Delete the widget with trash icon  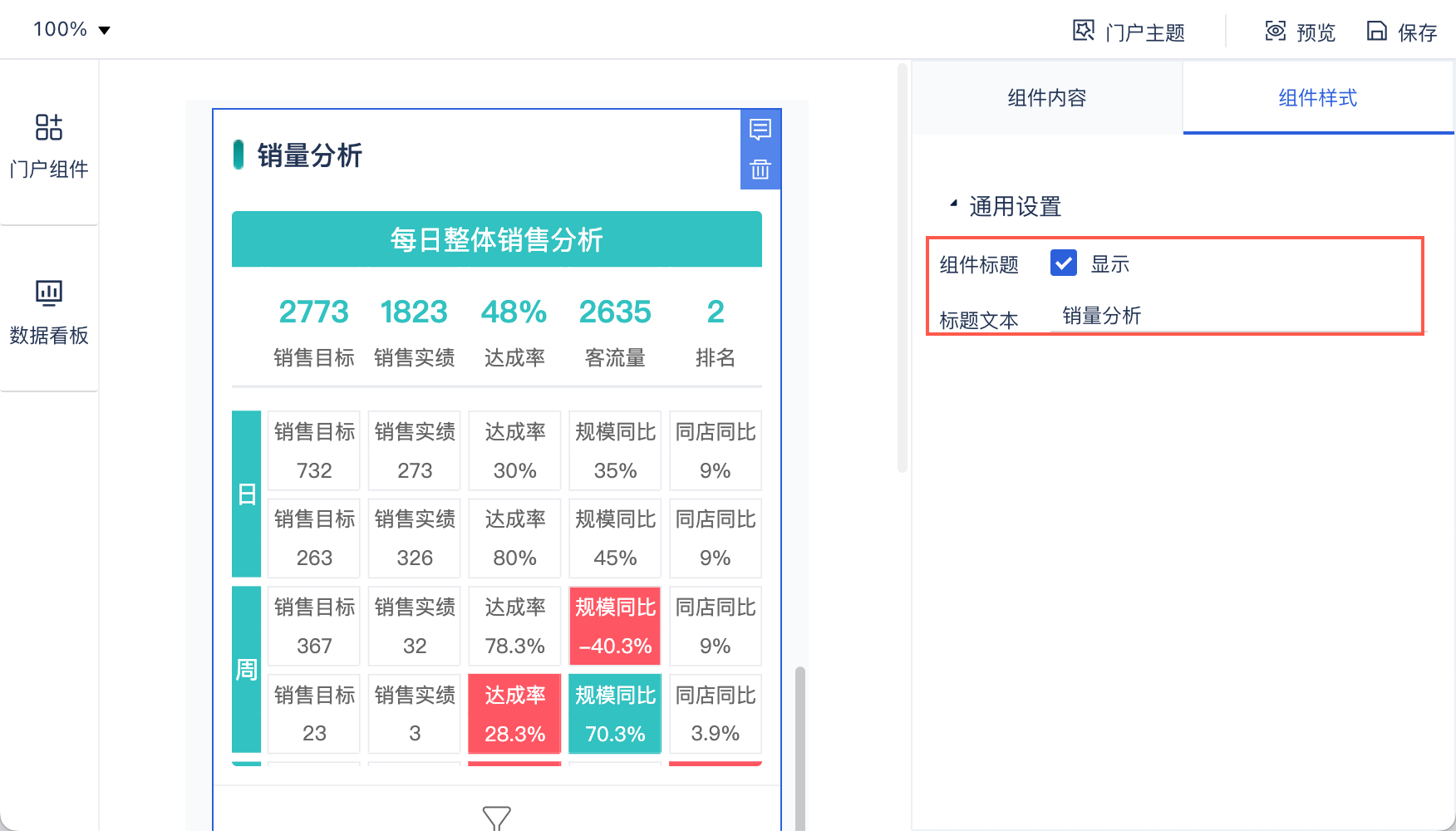(760, 170)
